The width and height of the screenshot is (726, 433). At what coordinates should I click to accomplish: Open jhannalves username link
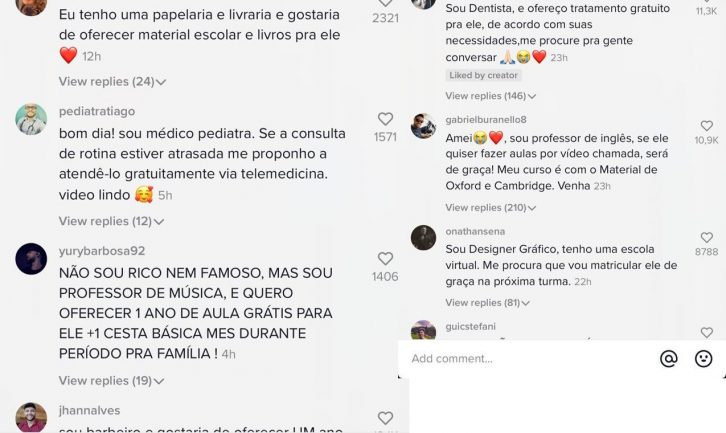click(89, 410)
